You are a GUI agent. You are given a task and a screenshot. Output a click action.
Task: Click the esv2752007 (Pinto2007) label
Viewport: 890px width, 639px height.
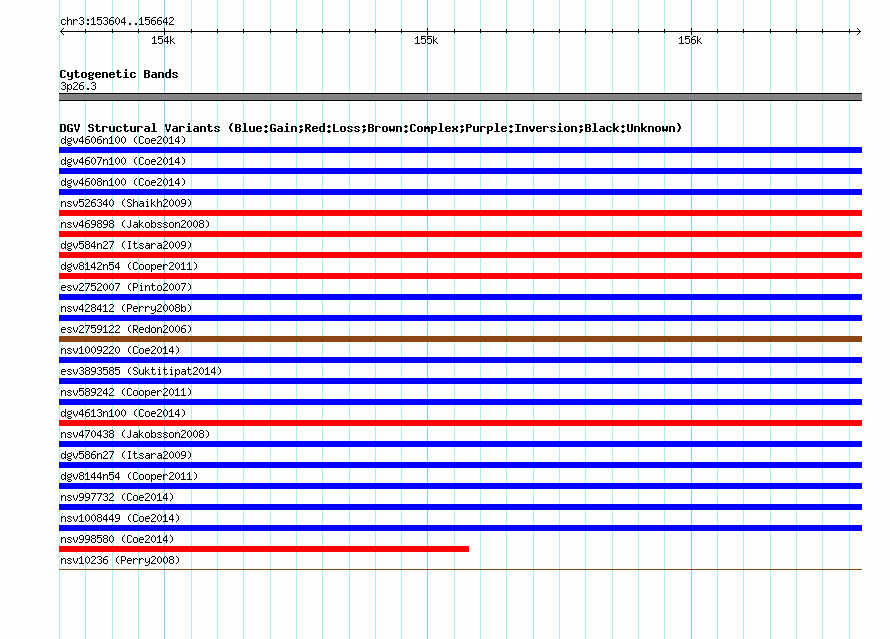(126, 287)
